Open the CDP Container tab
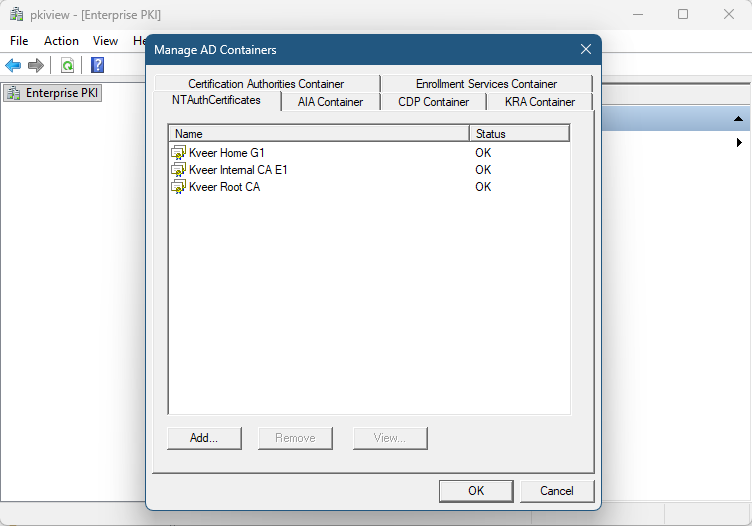The width and height of the screenshot is (752, 526). click(x=433, y=102)
